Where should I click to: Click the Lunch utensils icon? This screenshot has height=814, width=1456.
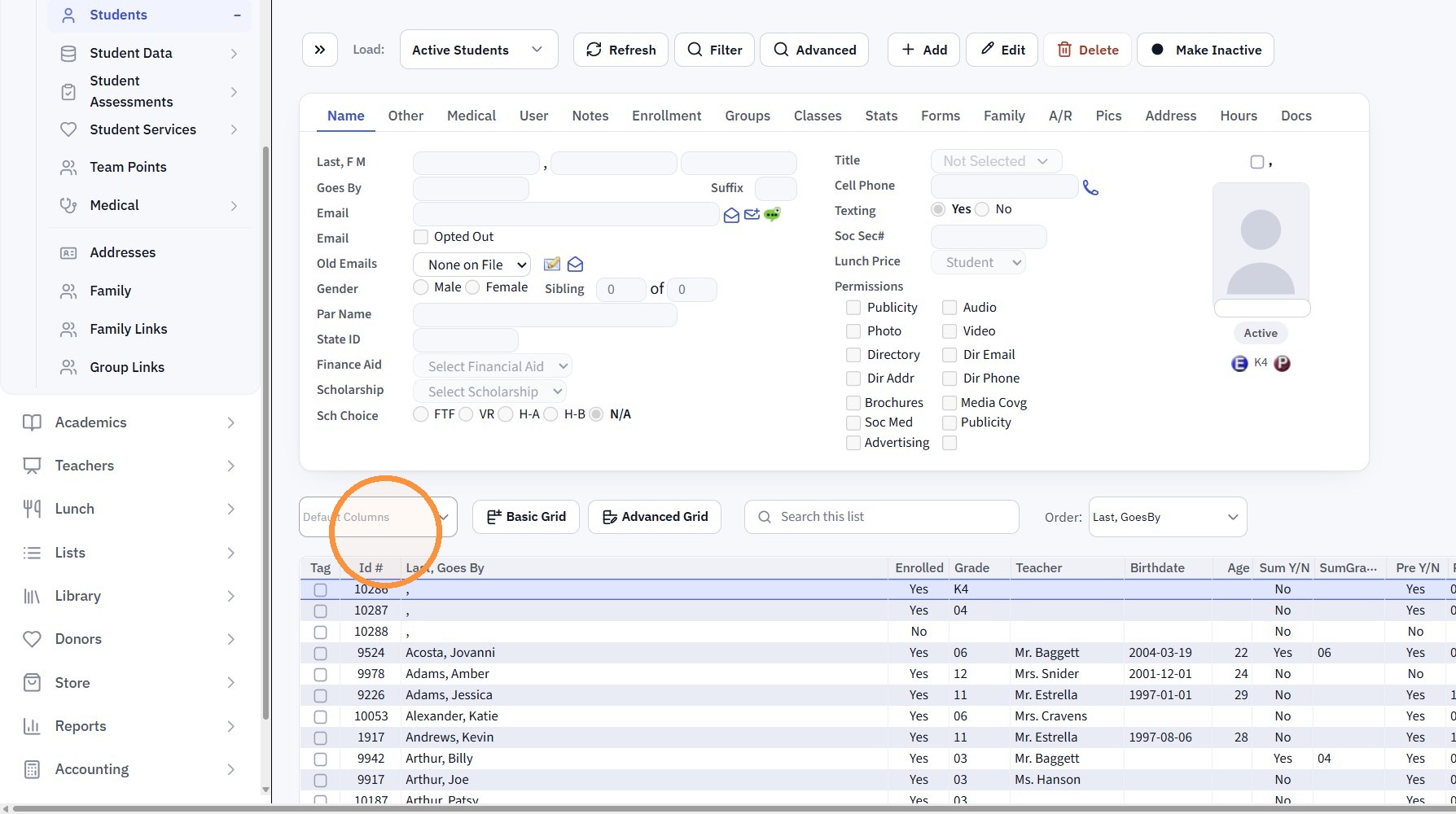click(32, 510)
